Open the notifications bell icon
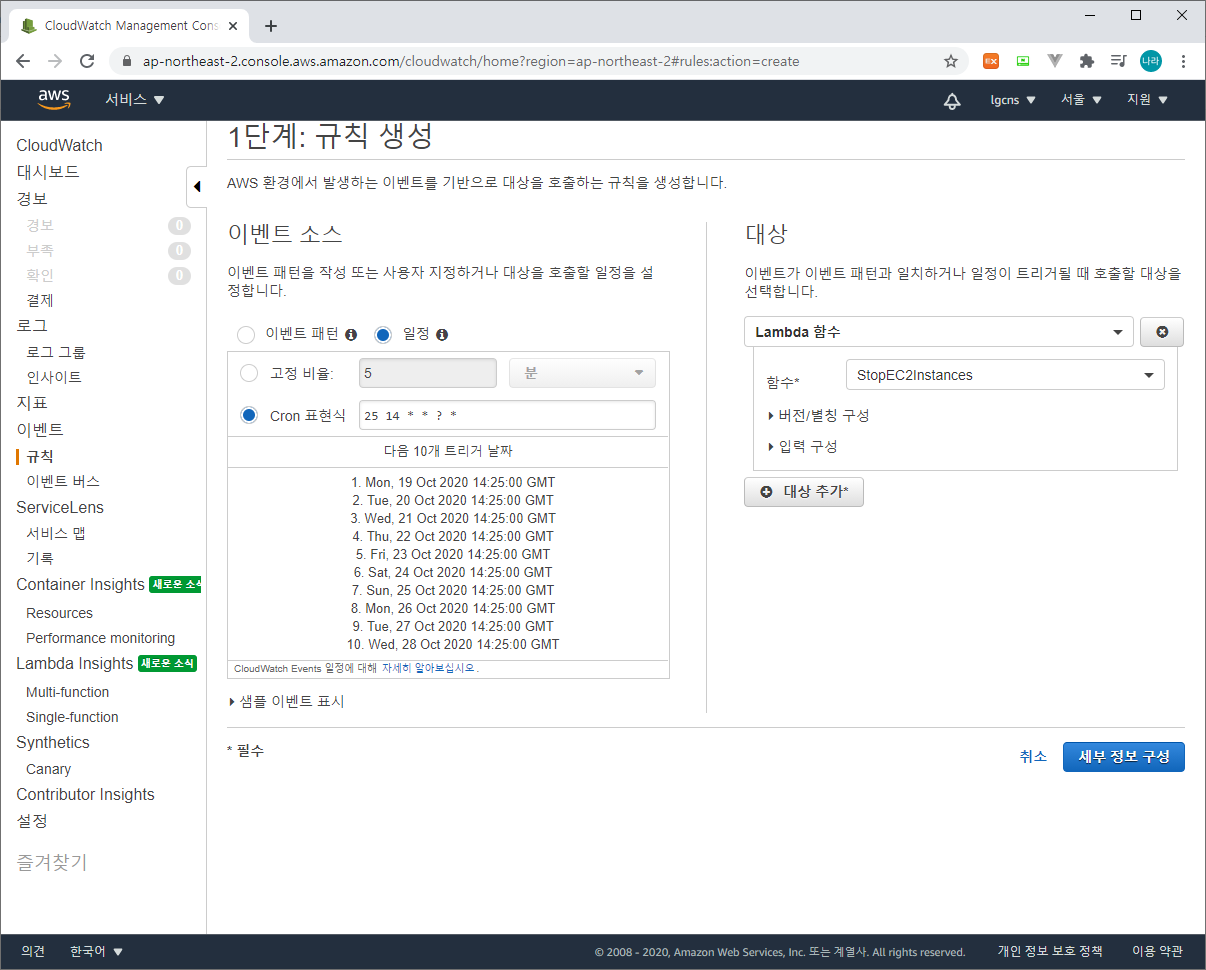Viewport: 1206px width, 970px height. click(x=952, y=100)
